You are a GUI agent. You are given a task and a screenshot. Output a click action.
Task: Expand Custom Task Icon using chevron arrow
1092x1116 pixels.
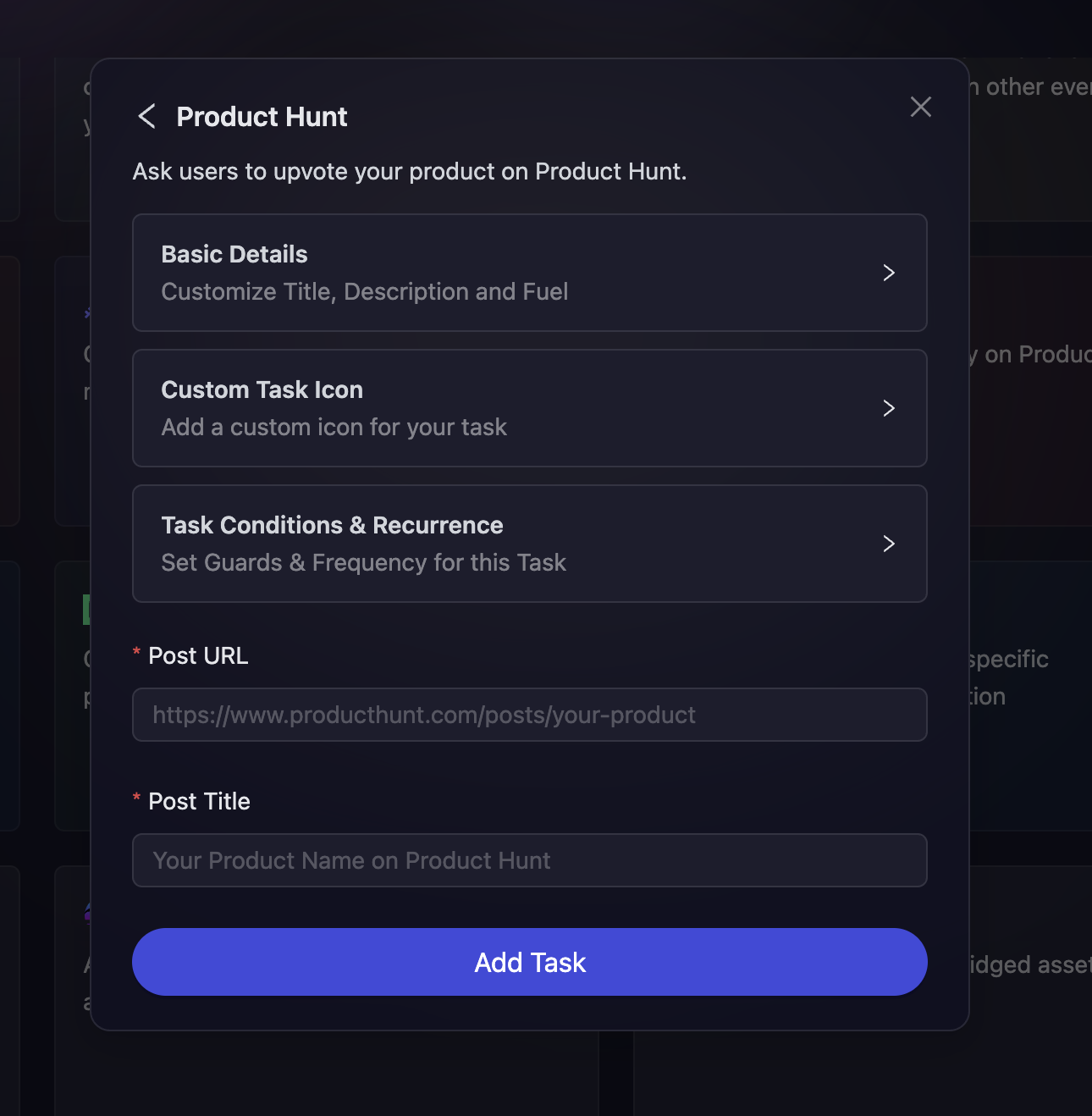(x=888, y=408)
